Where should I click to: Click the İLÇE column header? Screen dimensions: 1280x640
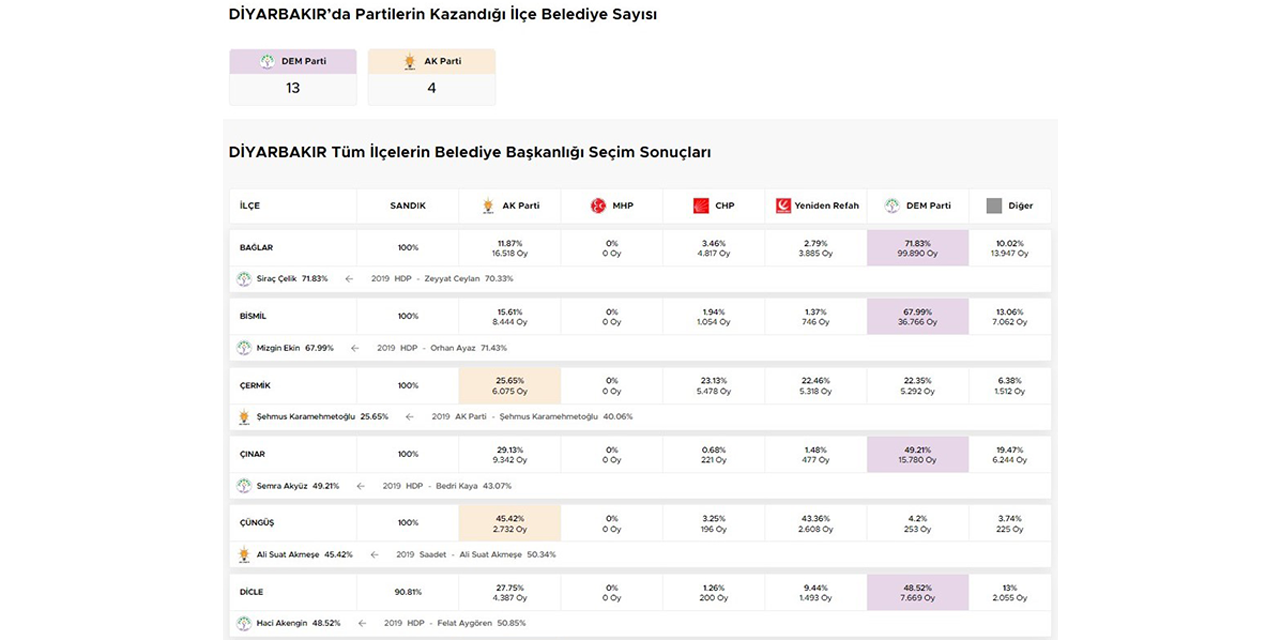(250, 206)
